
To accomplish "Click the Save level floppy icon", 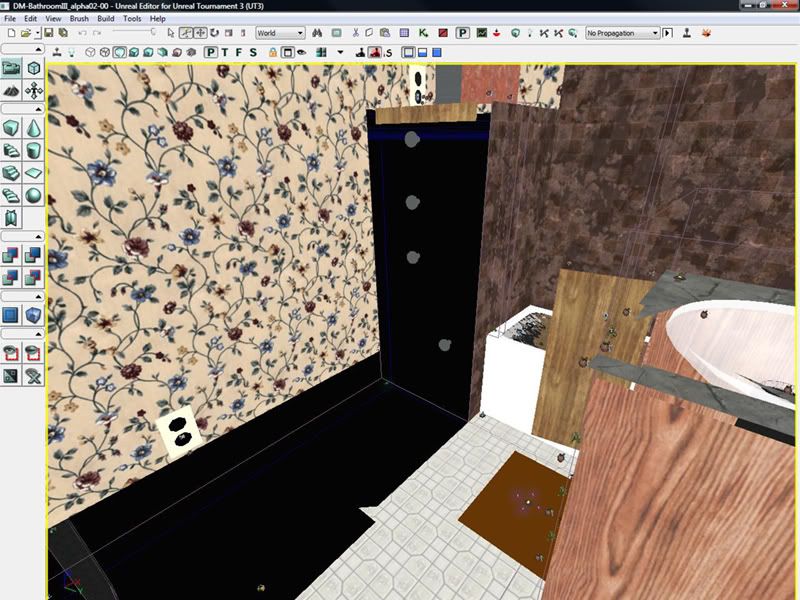I will 48,33.
